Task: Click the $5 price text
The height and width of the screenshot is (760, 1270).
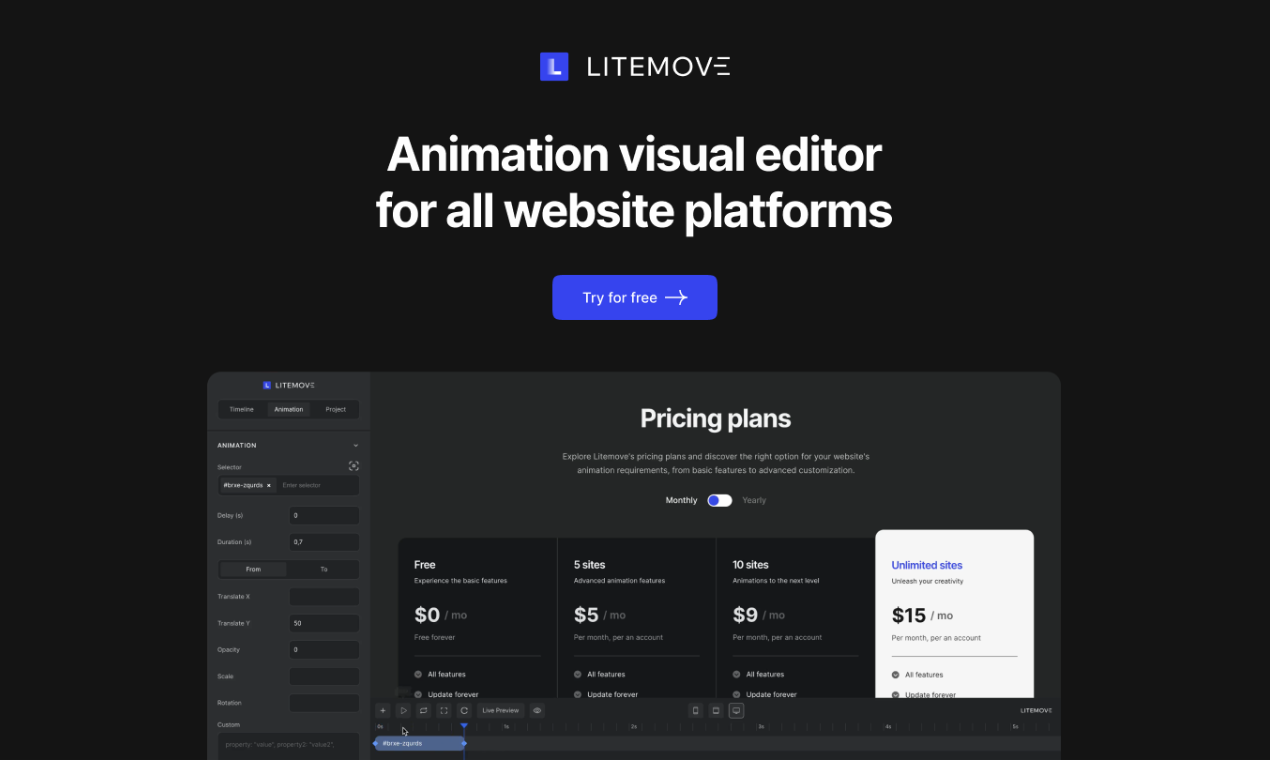Action: coord(586,615)
